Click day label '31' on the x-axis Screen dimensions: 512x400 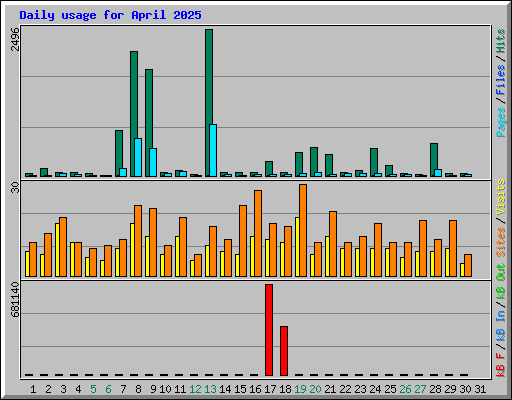(480, 389)
